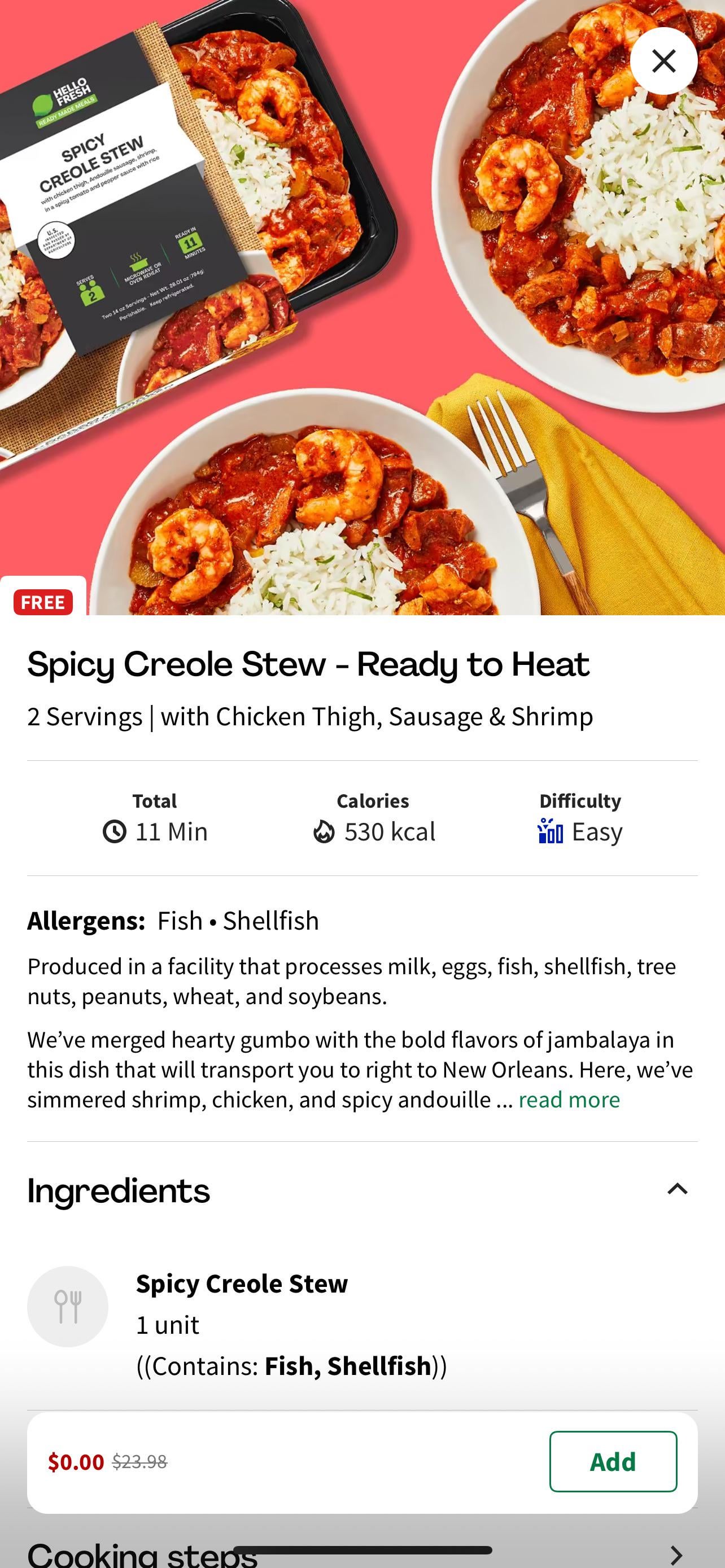Tap the difficulty bar chart icon
This screenshot has height=1568, width=725.
[x=551, y=831]
